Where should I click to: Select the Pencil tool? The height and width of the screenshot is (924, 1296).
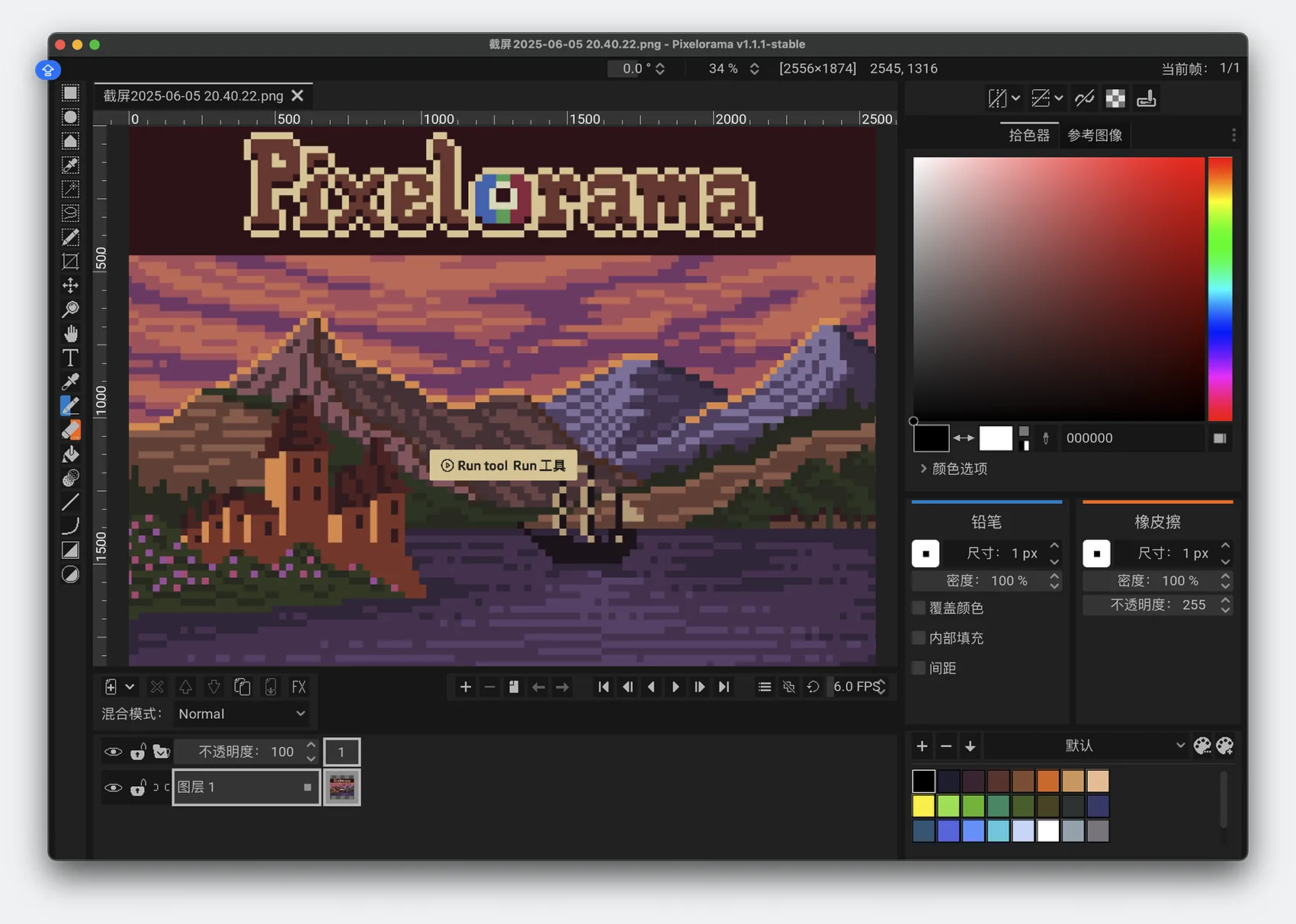(70, 406)
